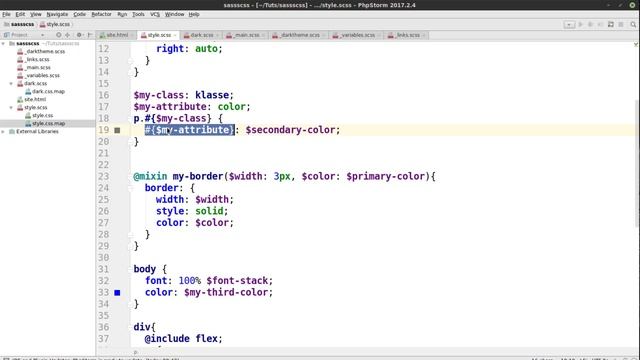The width and height of the screenshot is (640, 360).
Task: Click the Search Everywhere magnifier icon
Action: pyautogui.click(x=633, y=24)
